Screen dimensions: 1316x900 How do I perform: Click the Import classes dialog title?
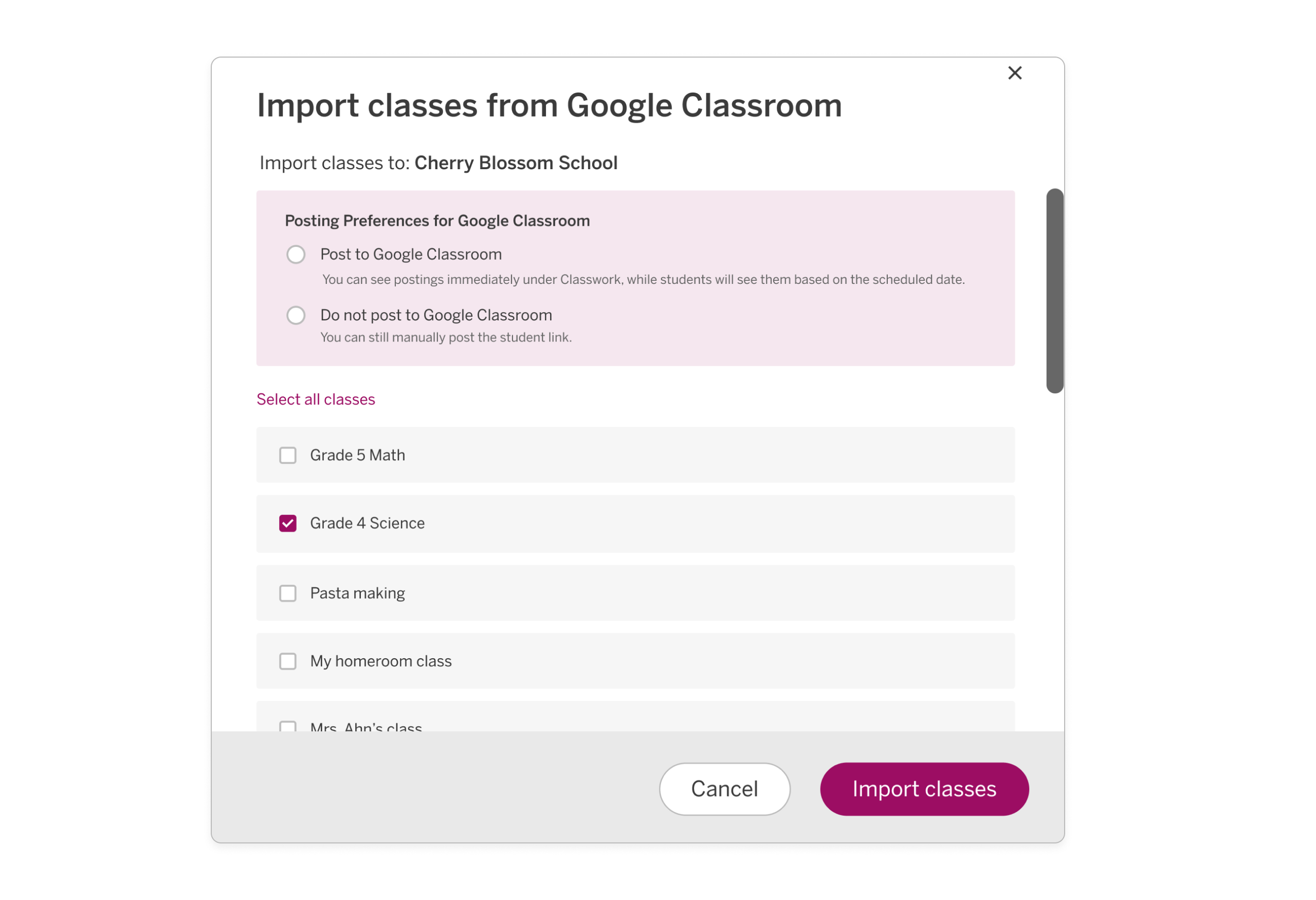[x=550, y=105]
